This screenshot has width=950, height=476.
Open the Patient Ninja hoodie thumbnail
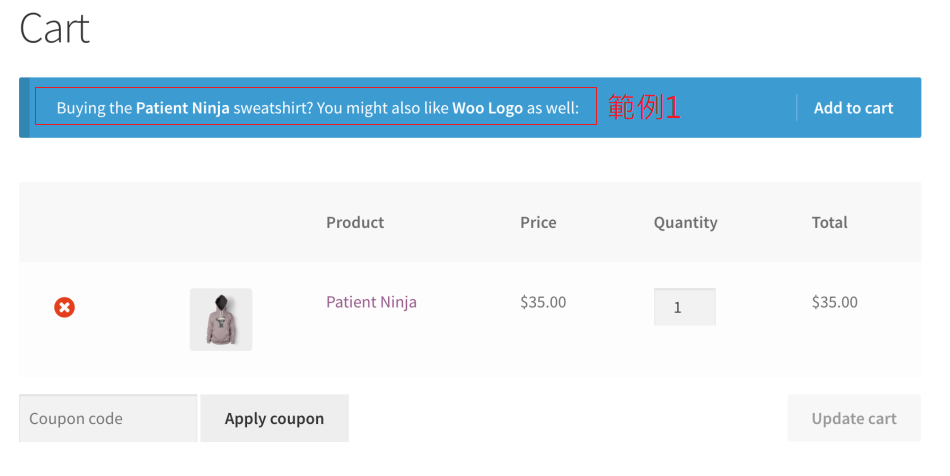pyautogui.click(x=221, y=319)
